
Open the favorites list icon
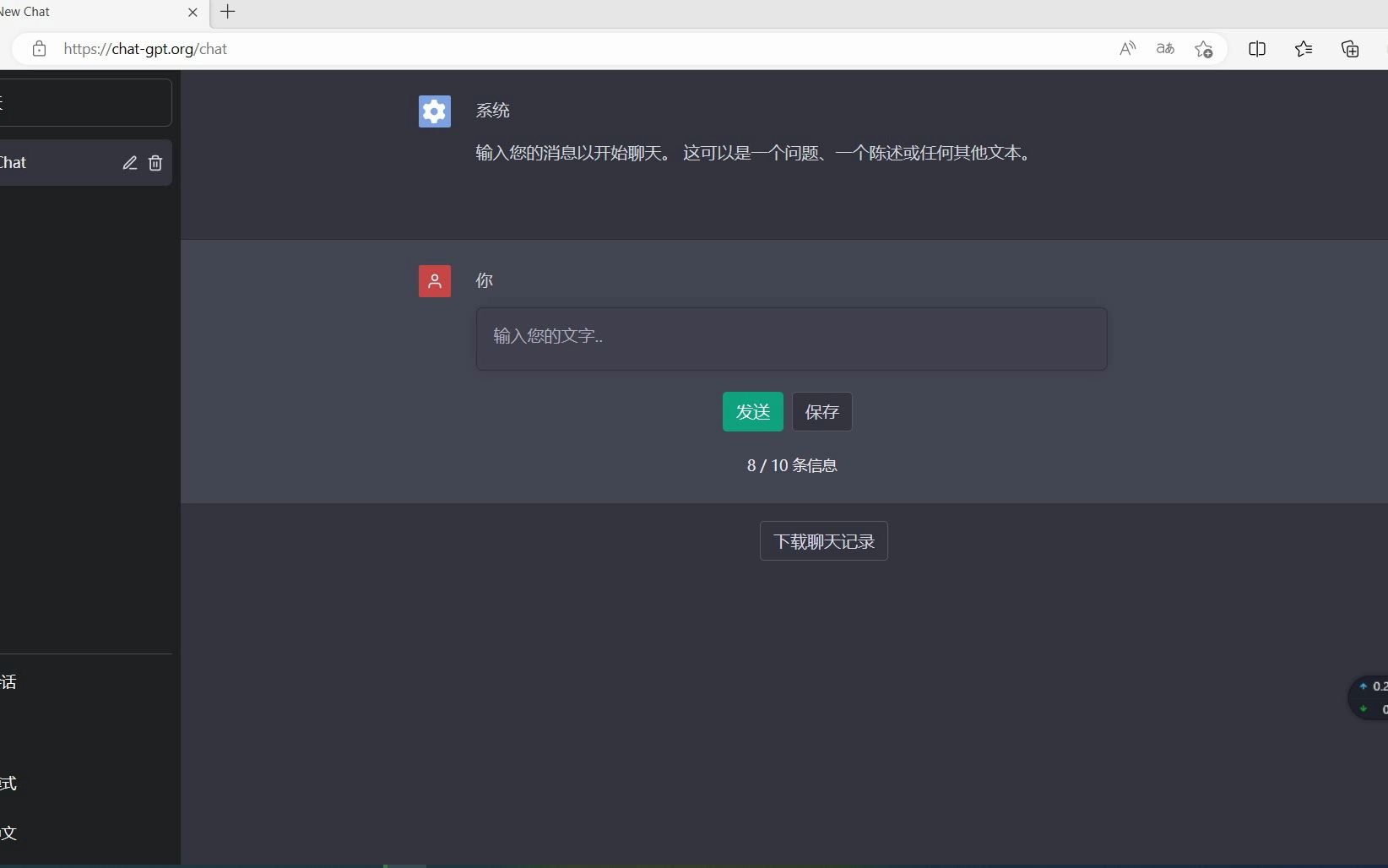(x=1304, y=48)
